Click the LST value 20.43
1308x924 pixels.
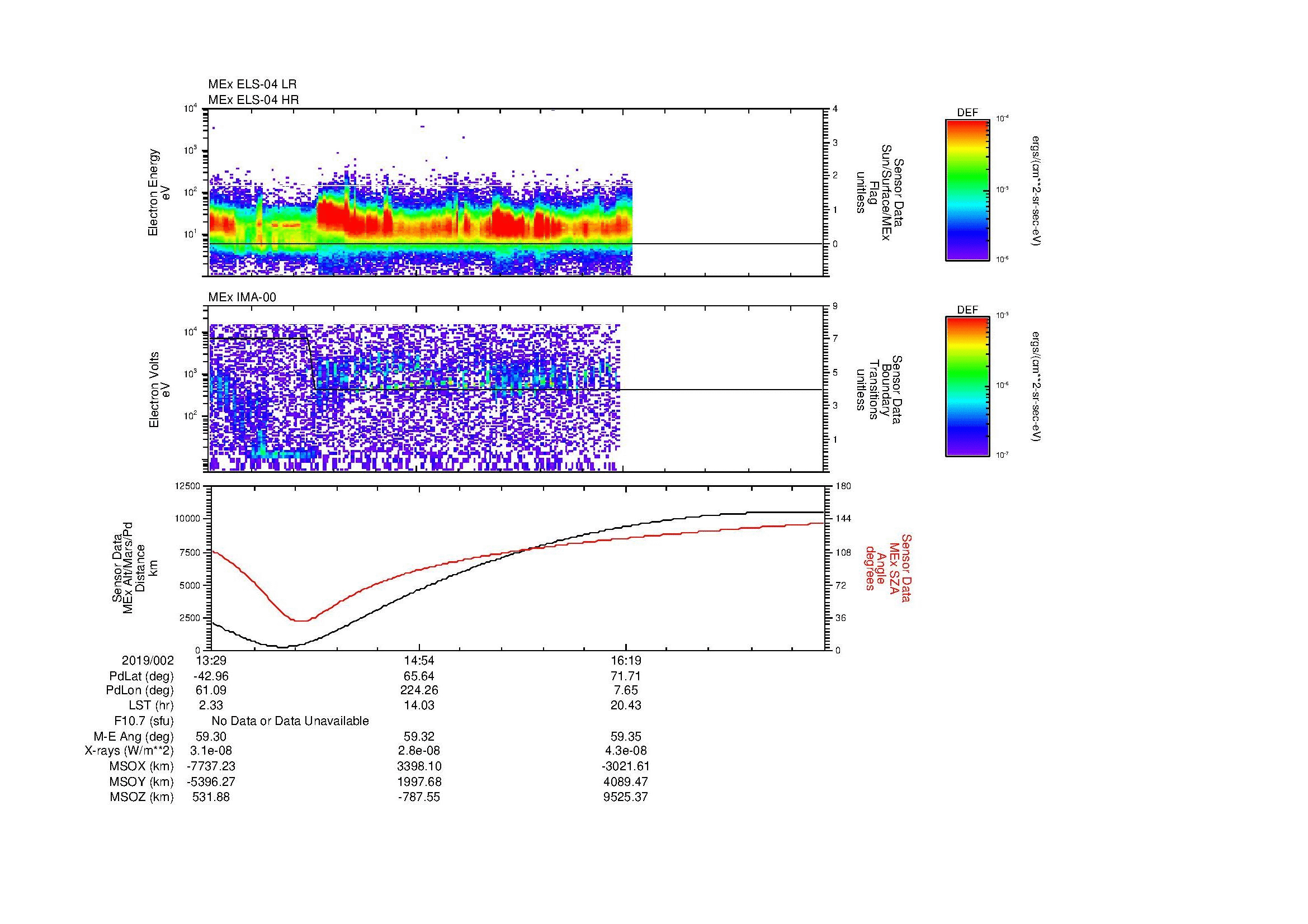pos(626,705)
